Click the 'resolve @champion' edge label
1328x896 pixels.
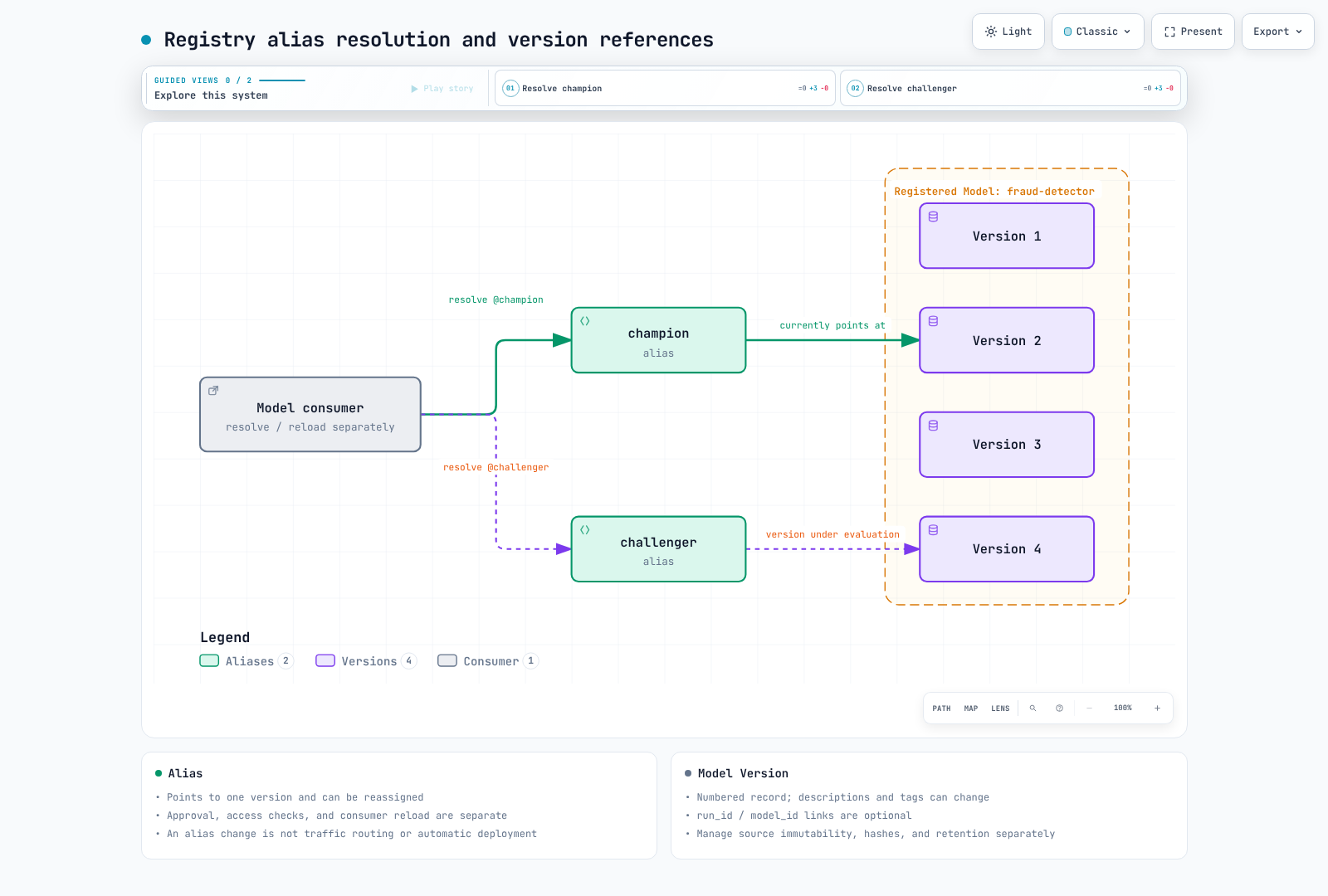click(496, 300)
